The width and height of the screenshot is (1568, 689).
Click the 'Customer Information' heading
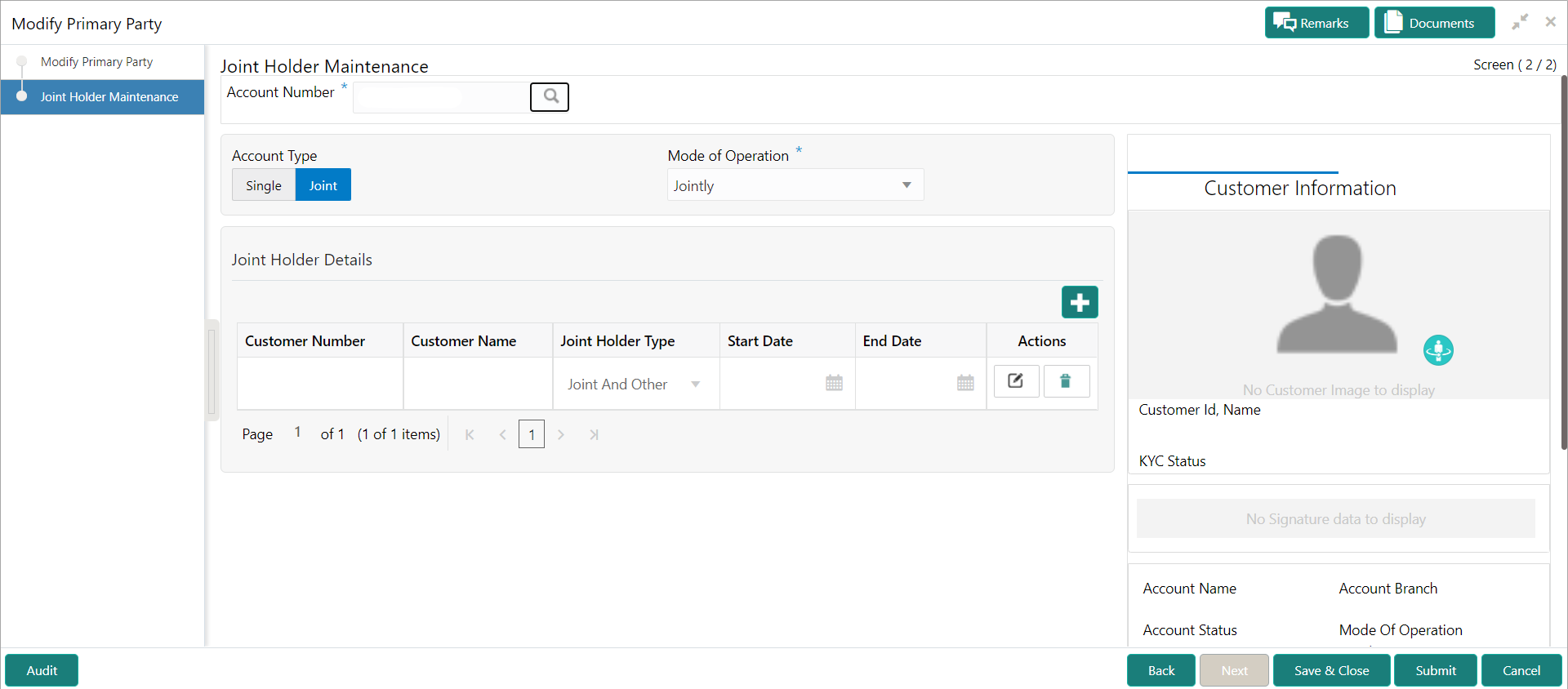pyautogui.click(x=1300, y=189)
